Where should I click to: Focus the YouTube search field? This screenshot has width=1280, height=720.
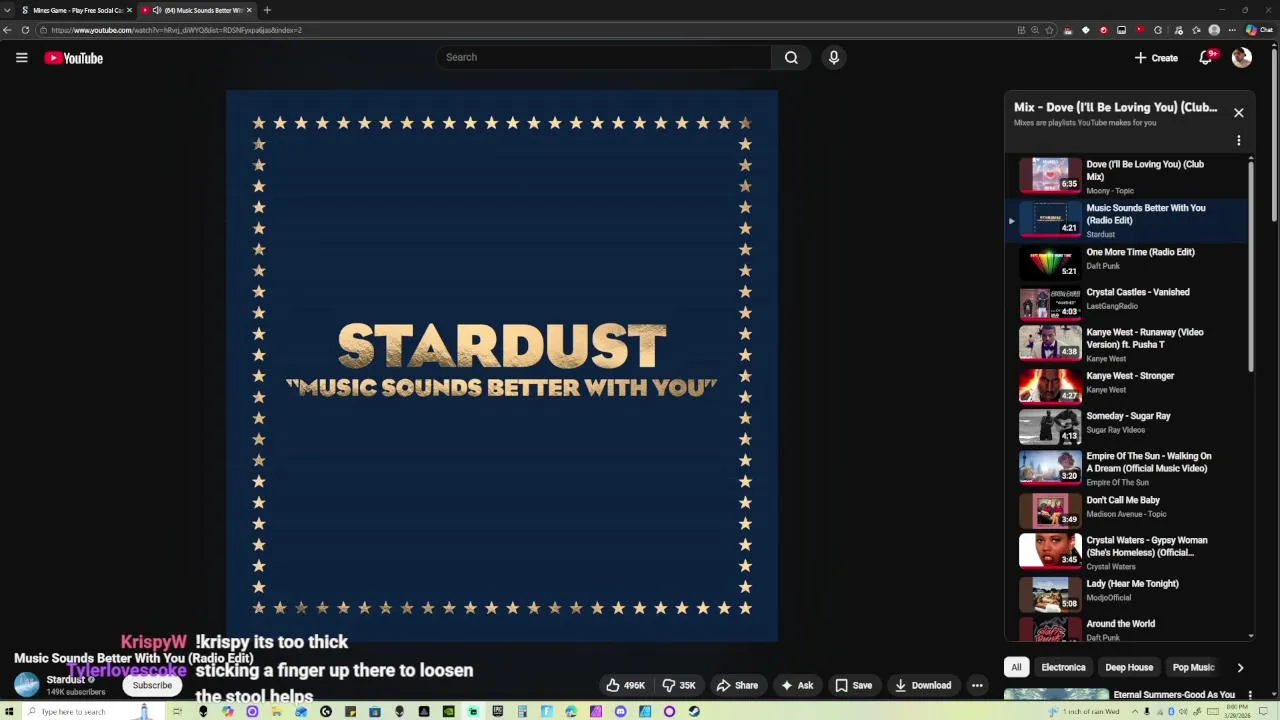[603, 57]
